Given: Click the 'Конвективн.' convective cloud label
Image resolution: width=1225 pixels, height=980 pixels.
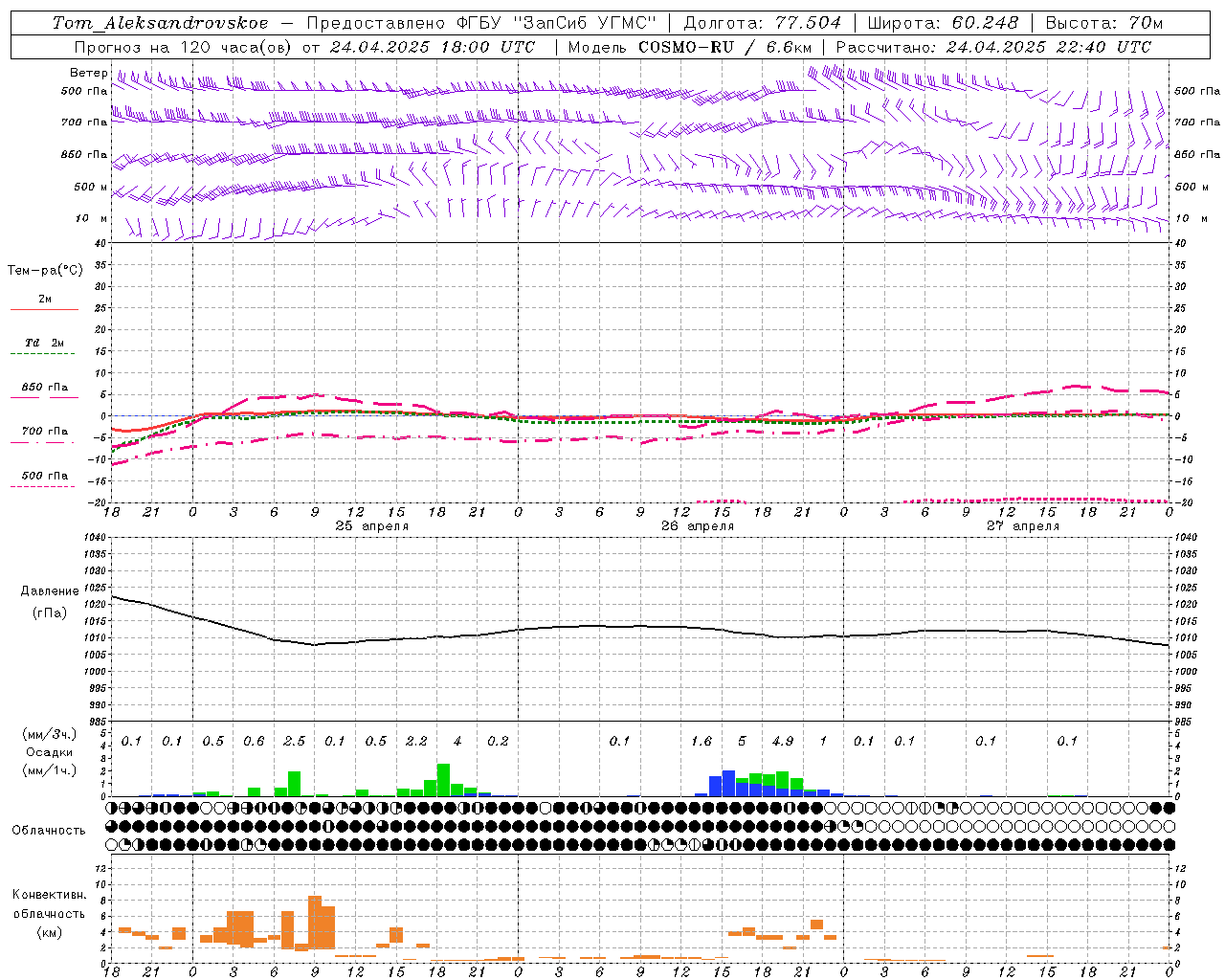Looking at the screenshot, I should tap(50, 895).
